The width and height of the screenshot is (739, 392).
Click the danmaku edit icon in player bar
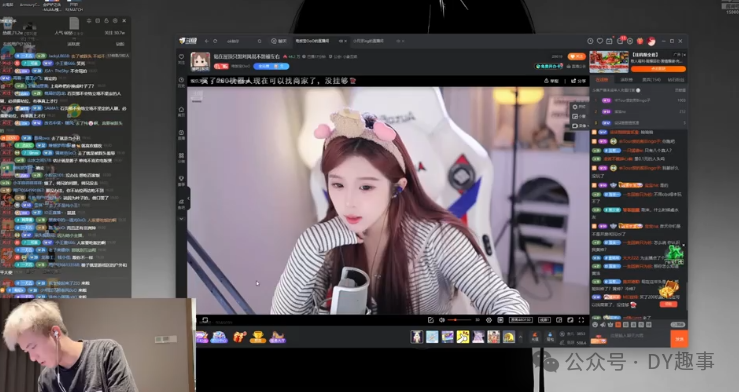click(430, 320)
